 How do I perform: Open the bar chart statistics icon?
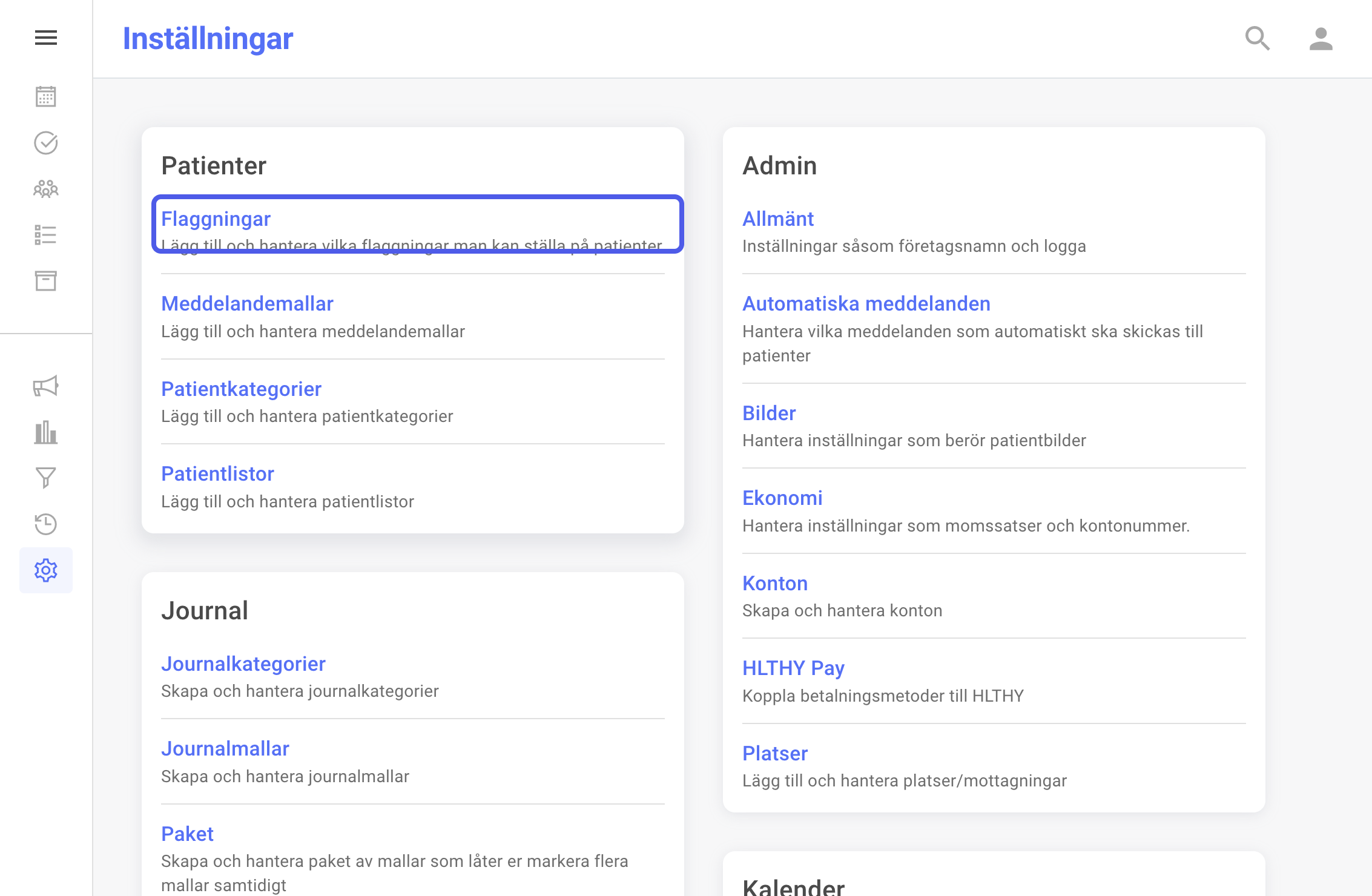pos(46,432)
